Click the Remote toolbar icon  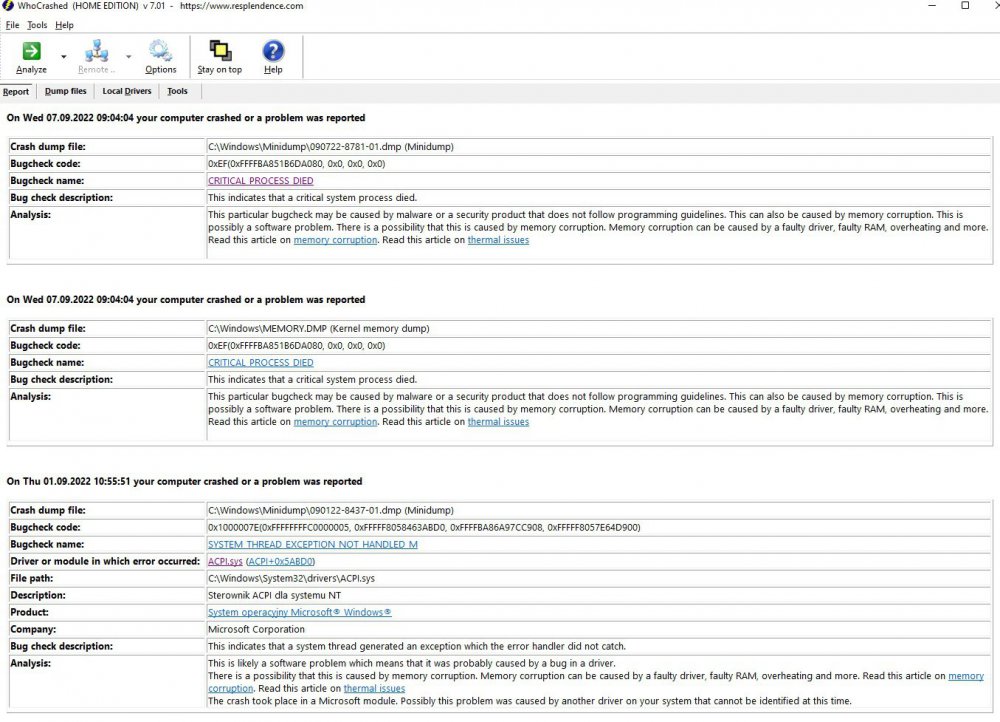(96, 52)
